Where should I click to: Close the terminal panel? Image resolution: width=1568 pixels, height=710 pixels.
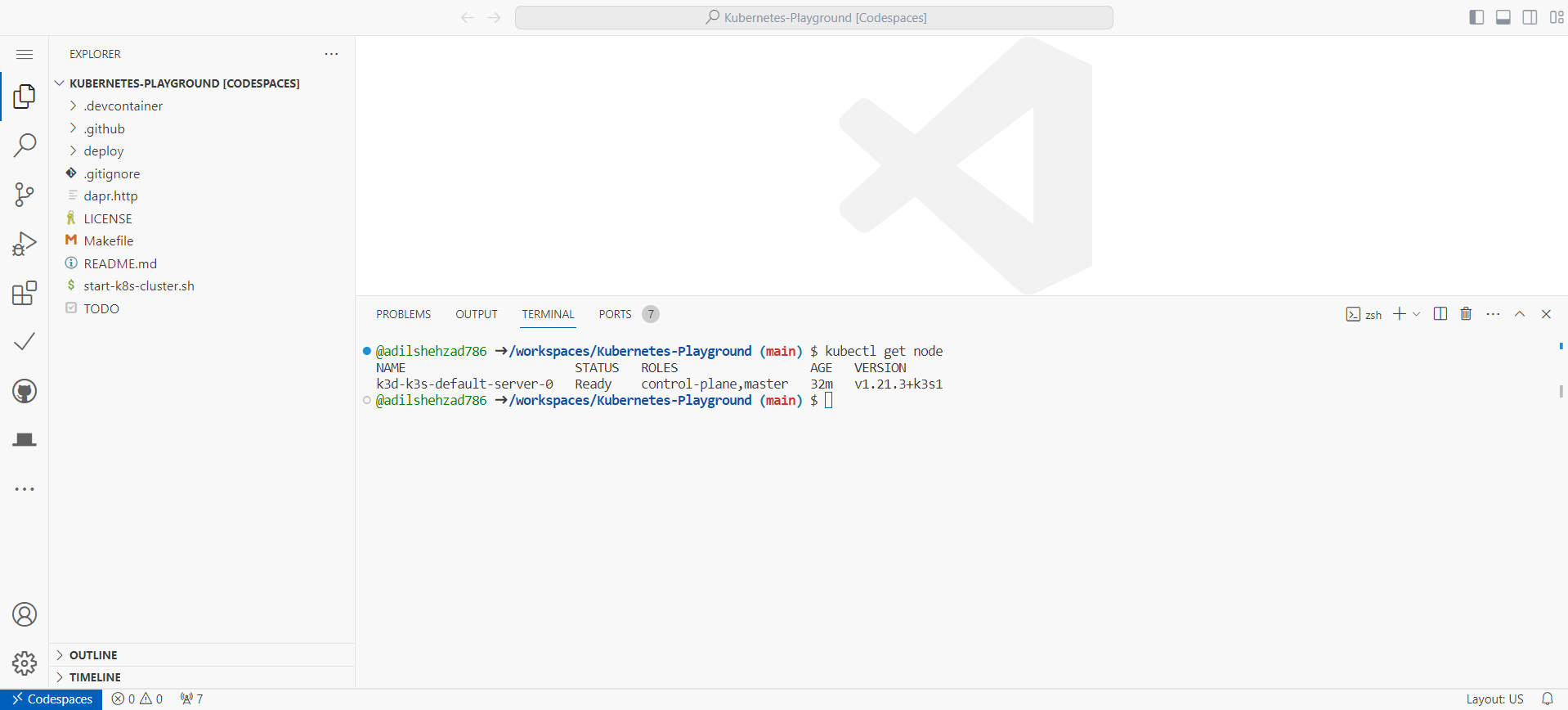click(1546, 314)
